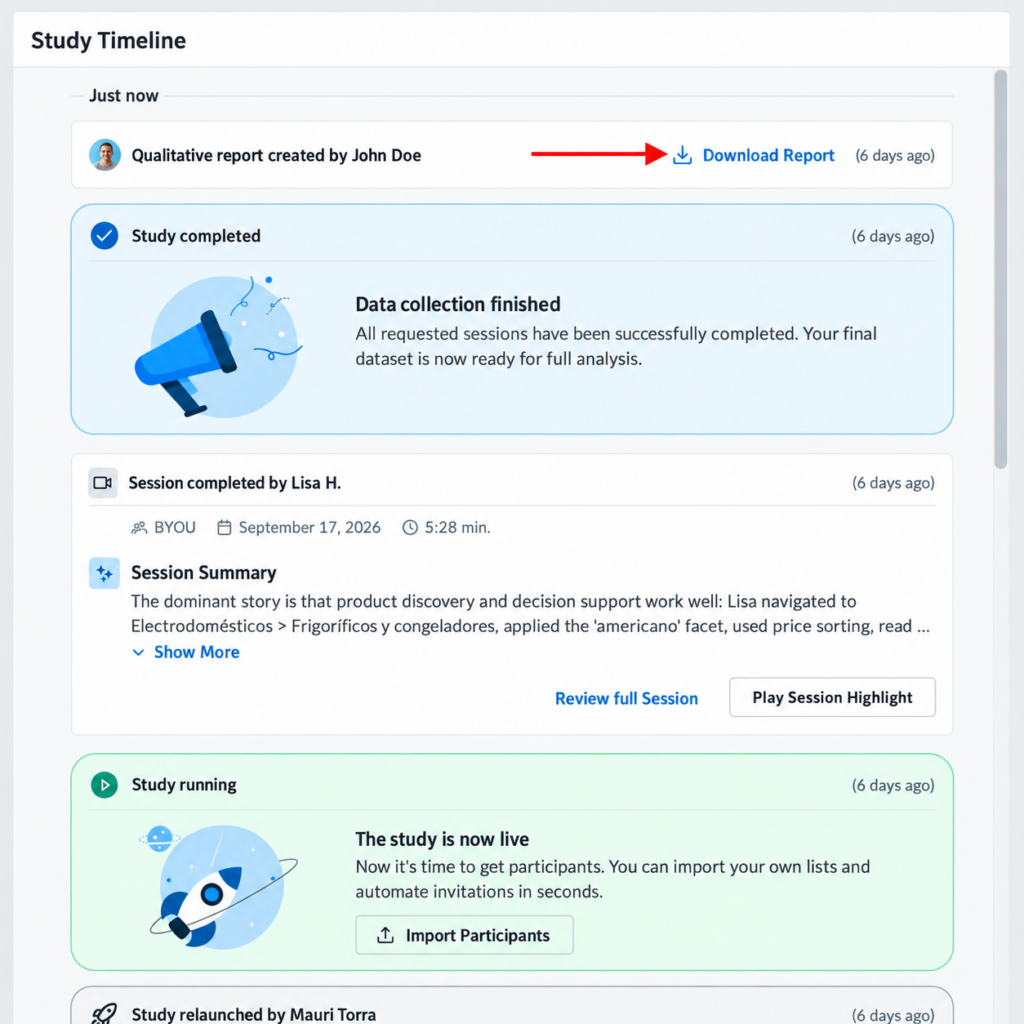Image resolution: width=1024 pixels, height=1024 pixels.
Task: Click the Import Participants button
Action: (464, 935)
